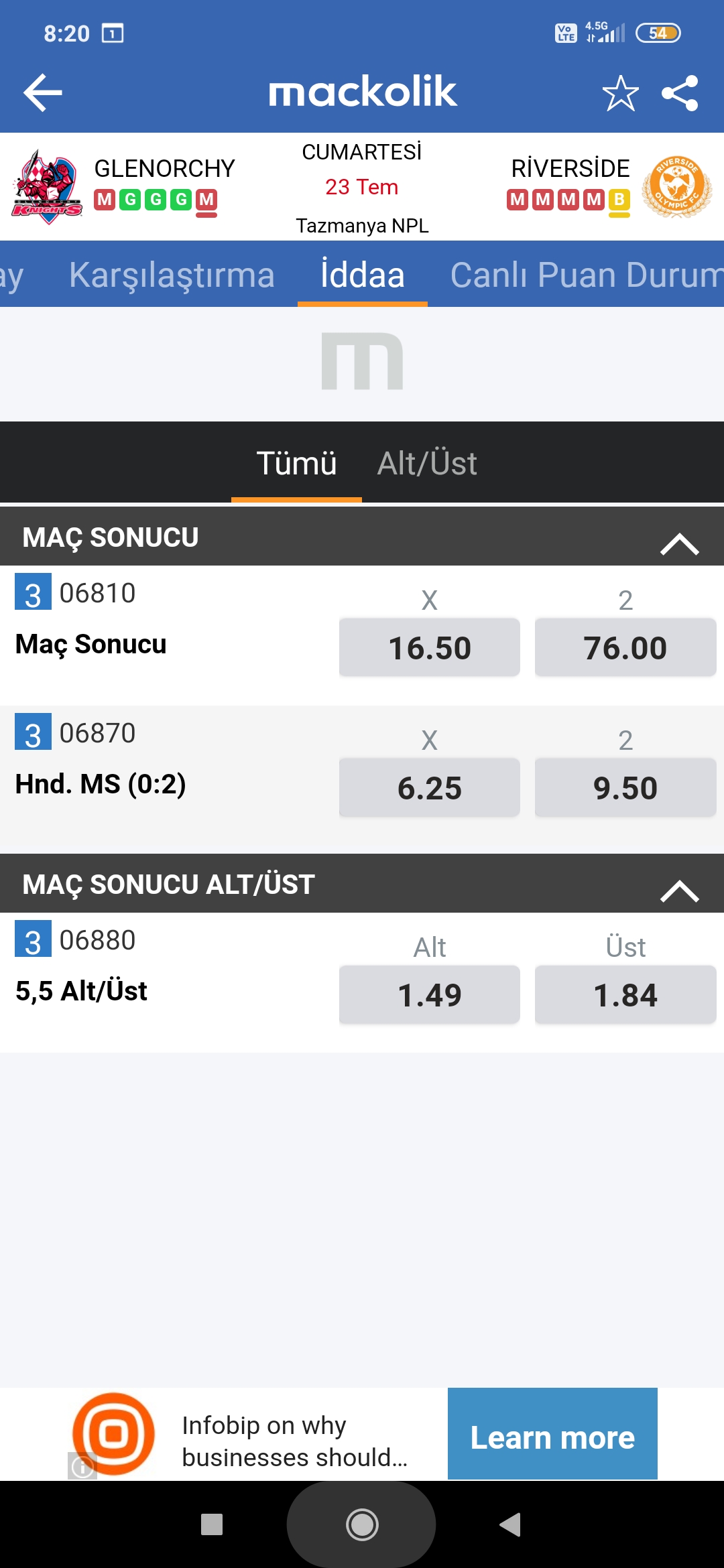Pick handicap draw odds 6.25
The width and height of the screenshot is (724, 1568).
point(430,787)
